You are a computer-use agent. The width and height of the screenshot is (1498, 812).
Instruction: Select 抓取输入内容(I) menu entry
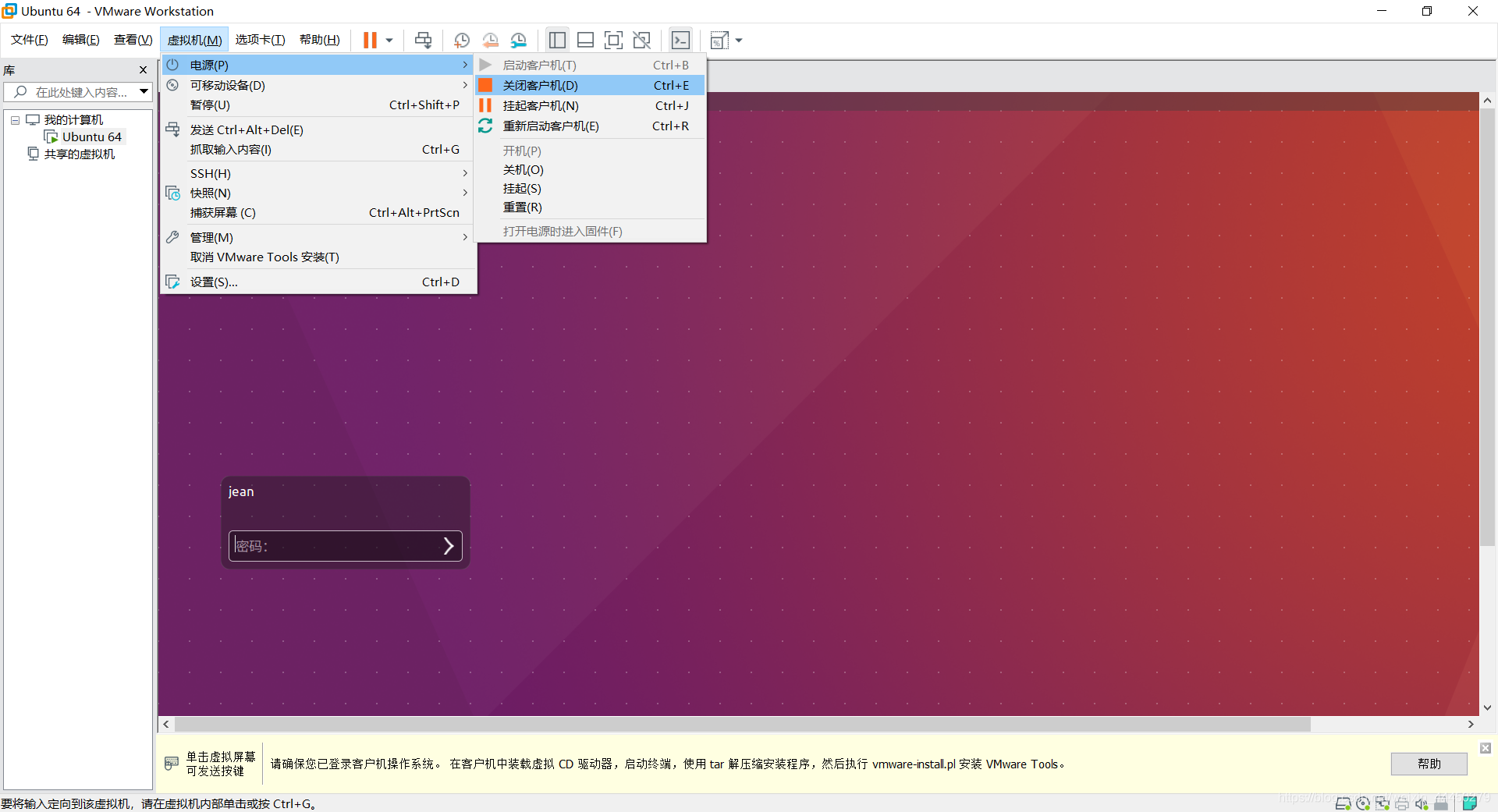coord(318,149)
